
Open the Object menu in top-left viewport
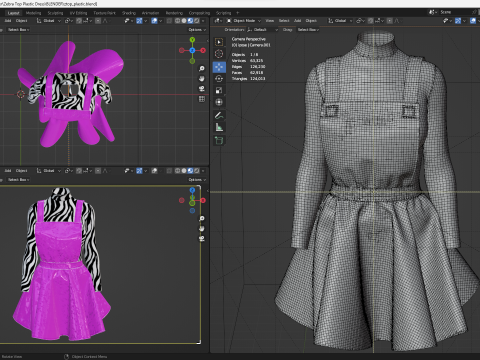21,21
